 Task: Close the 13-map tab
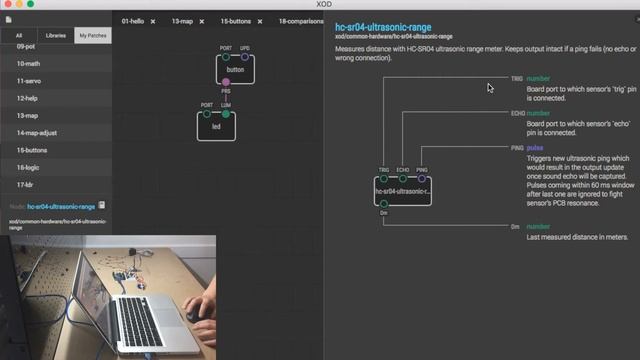point(202,22)
